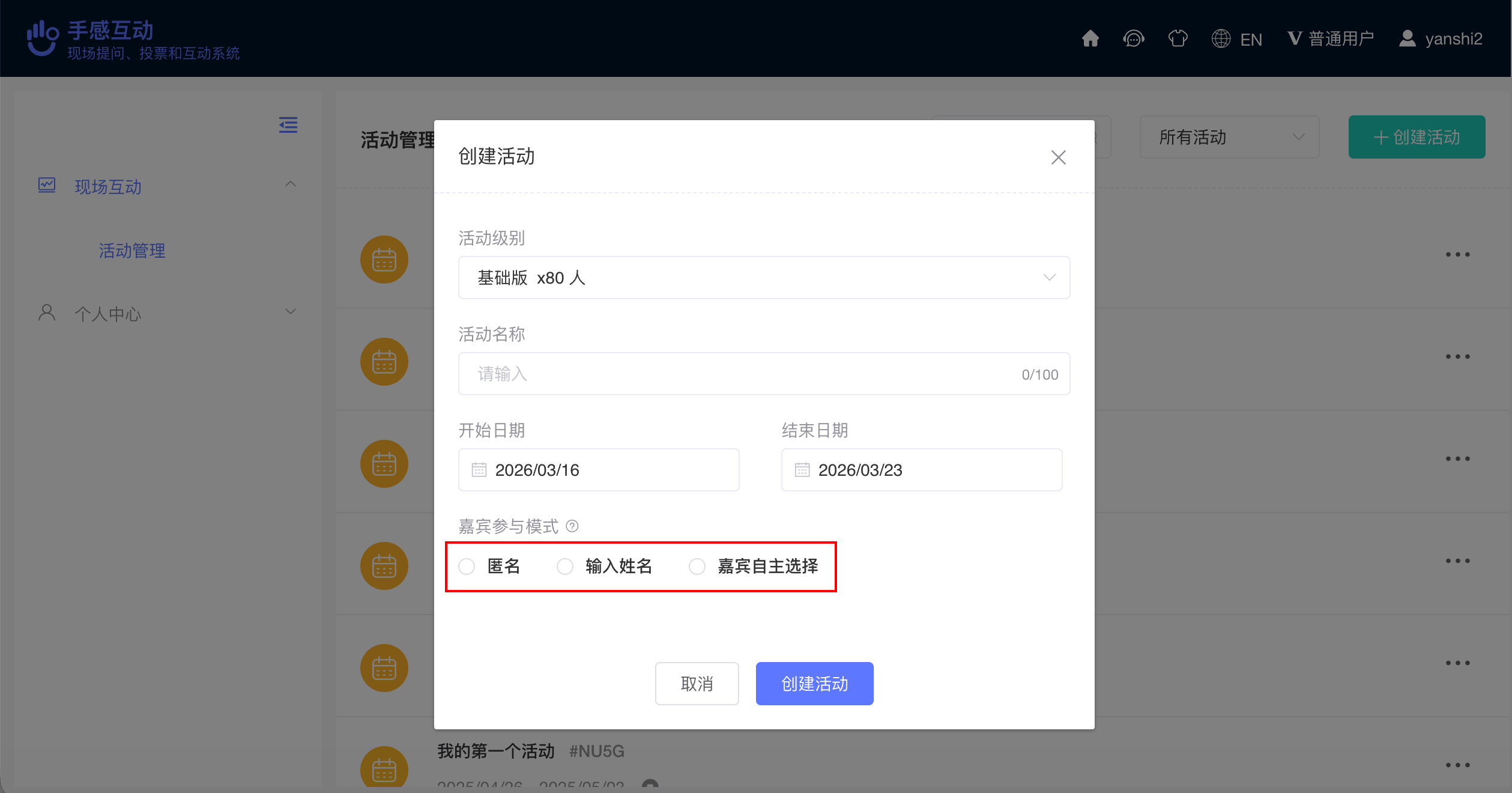Image resolution: width=1512 pixels, height=793 pixels.
Task: Choose the 嘉宾自主选择 radio option
Action: pyautogui.click(x=697, y=567)
